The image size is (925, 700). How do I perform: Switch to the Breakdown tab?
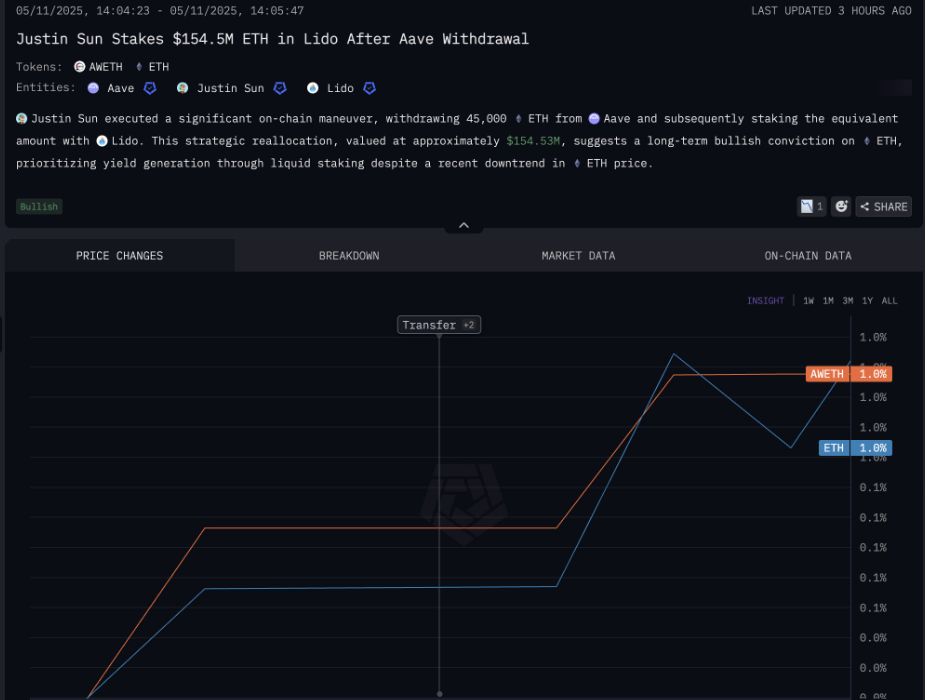point(349,256)
